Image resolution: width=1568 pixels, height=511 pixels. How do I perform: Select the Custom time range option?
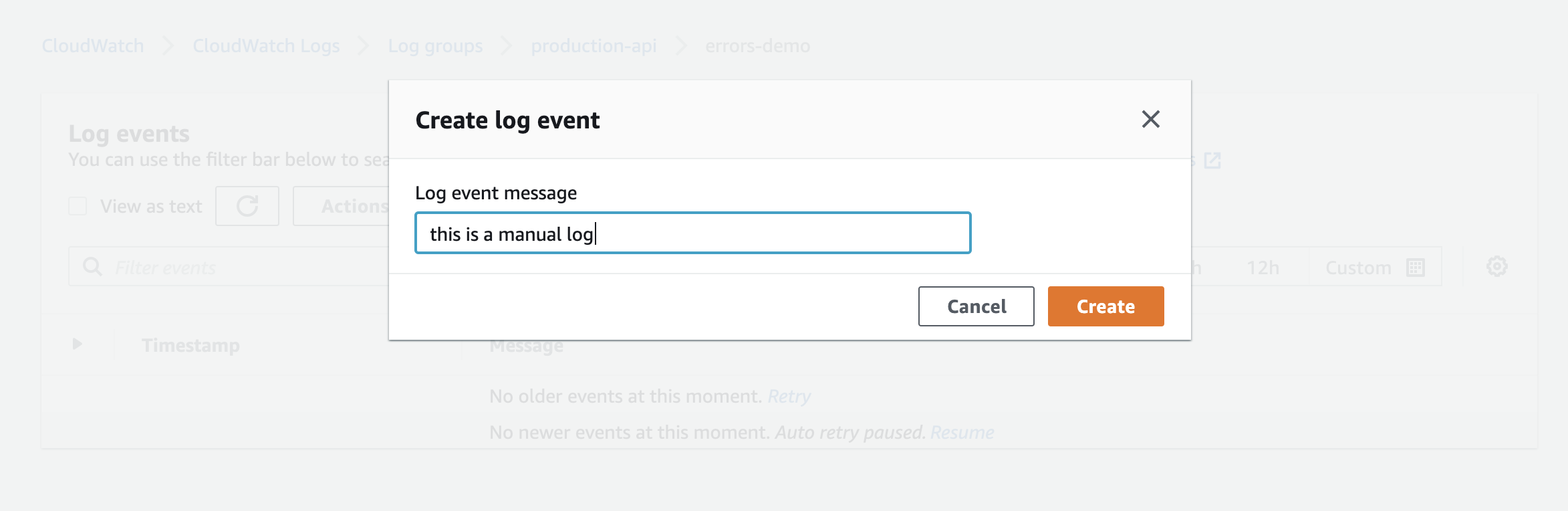pyautogui.click(x=1358, y=268)
